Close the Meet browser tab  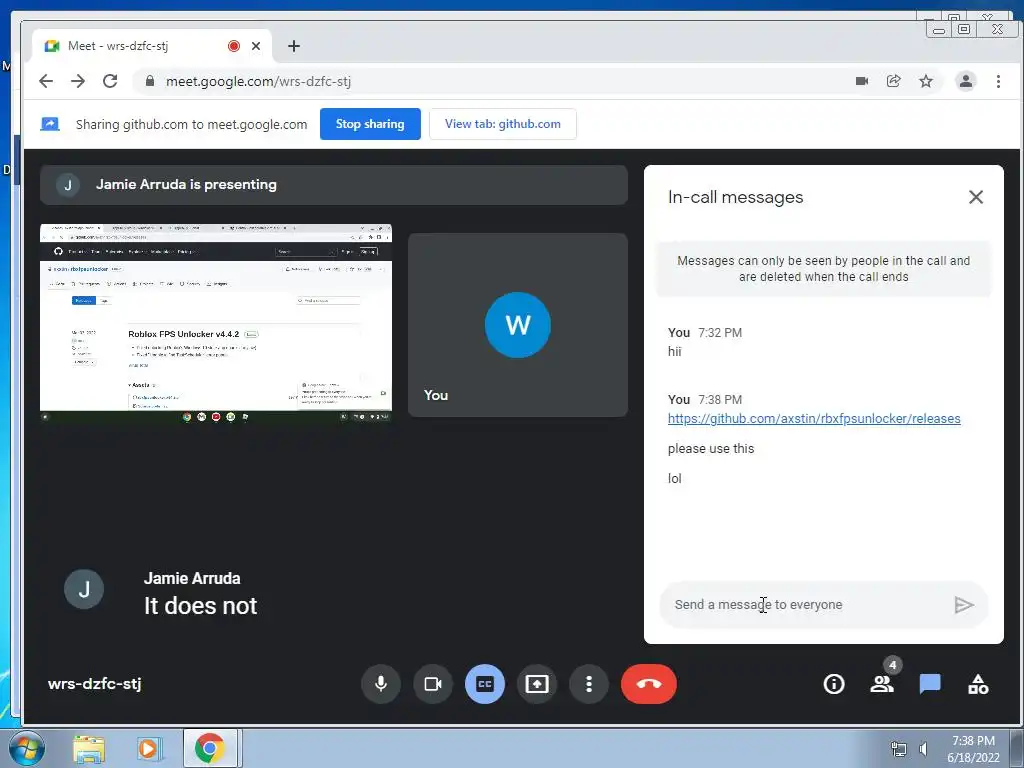pyautogui.click(x=256, y=46)
